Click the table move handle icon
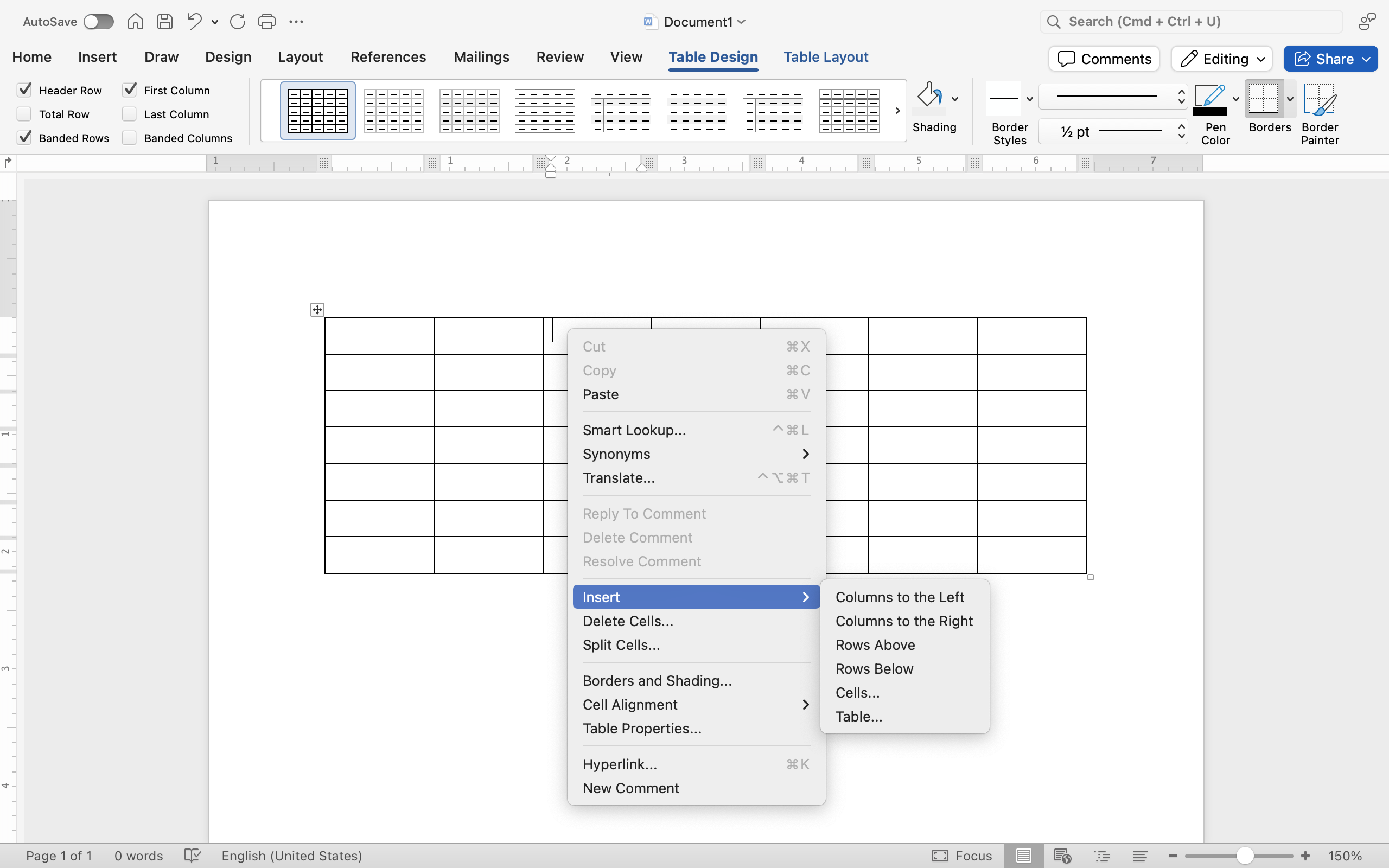This screenshot has height=868, width=1389. (x=317, y=310)
